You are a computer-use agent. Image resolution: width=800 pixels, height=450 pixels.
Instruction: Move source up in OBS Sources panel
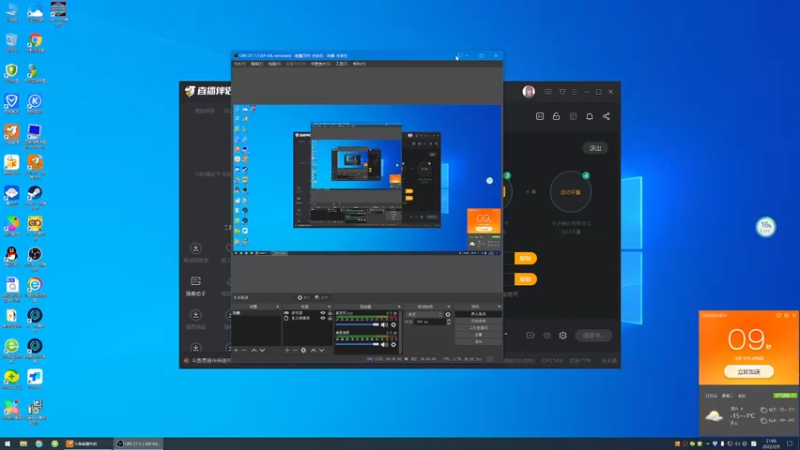pos(313,351)
